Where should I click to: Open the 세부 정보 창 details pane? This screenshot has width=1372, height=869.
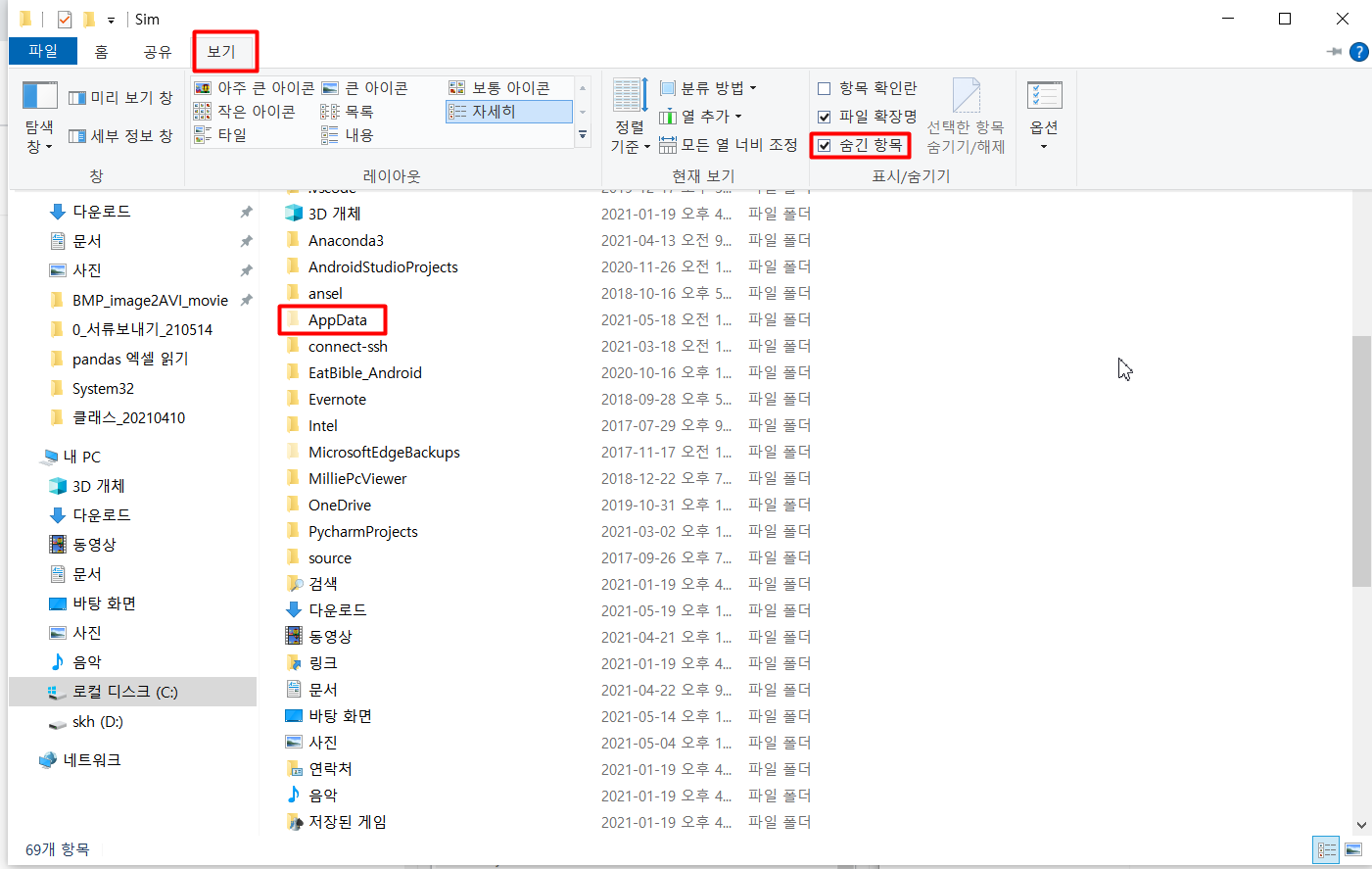point(120,135)
